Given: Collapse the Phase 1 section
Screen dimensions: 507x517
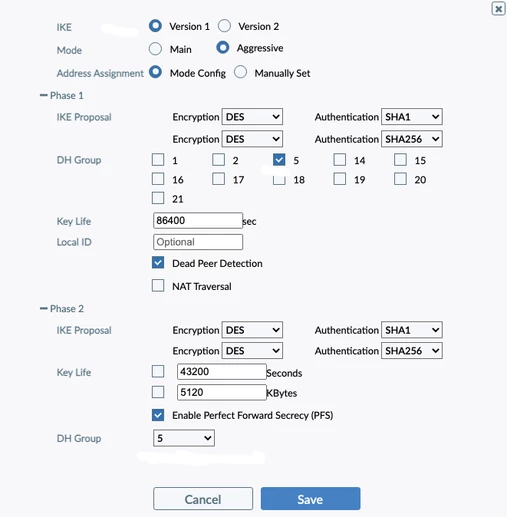Looking at the screenshot, I should click(43, 95).
